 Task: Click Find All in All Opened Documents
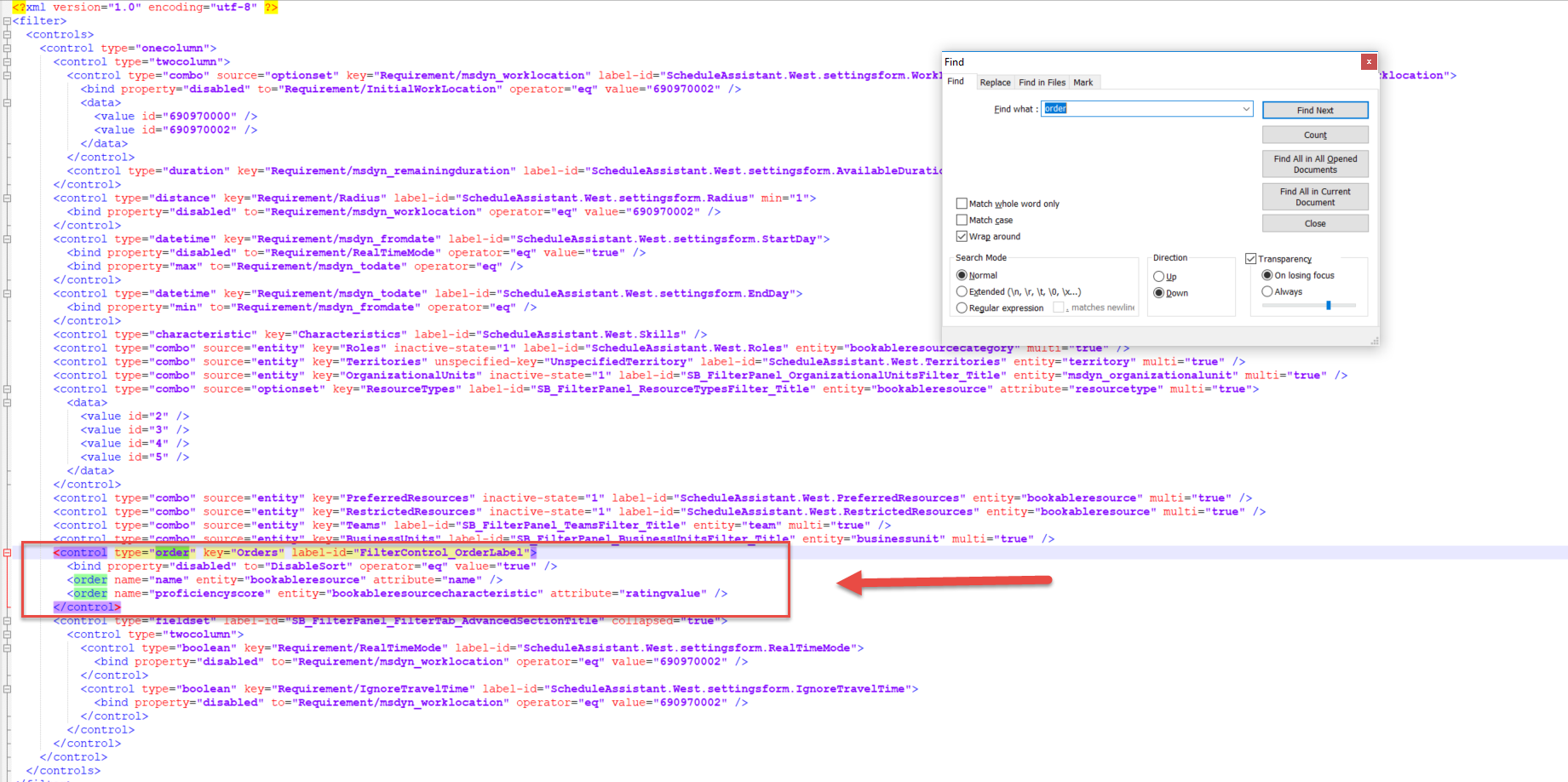(x=1314, y=164)
